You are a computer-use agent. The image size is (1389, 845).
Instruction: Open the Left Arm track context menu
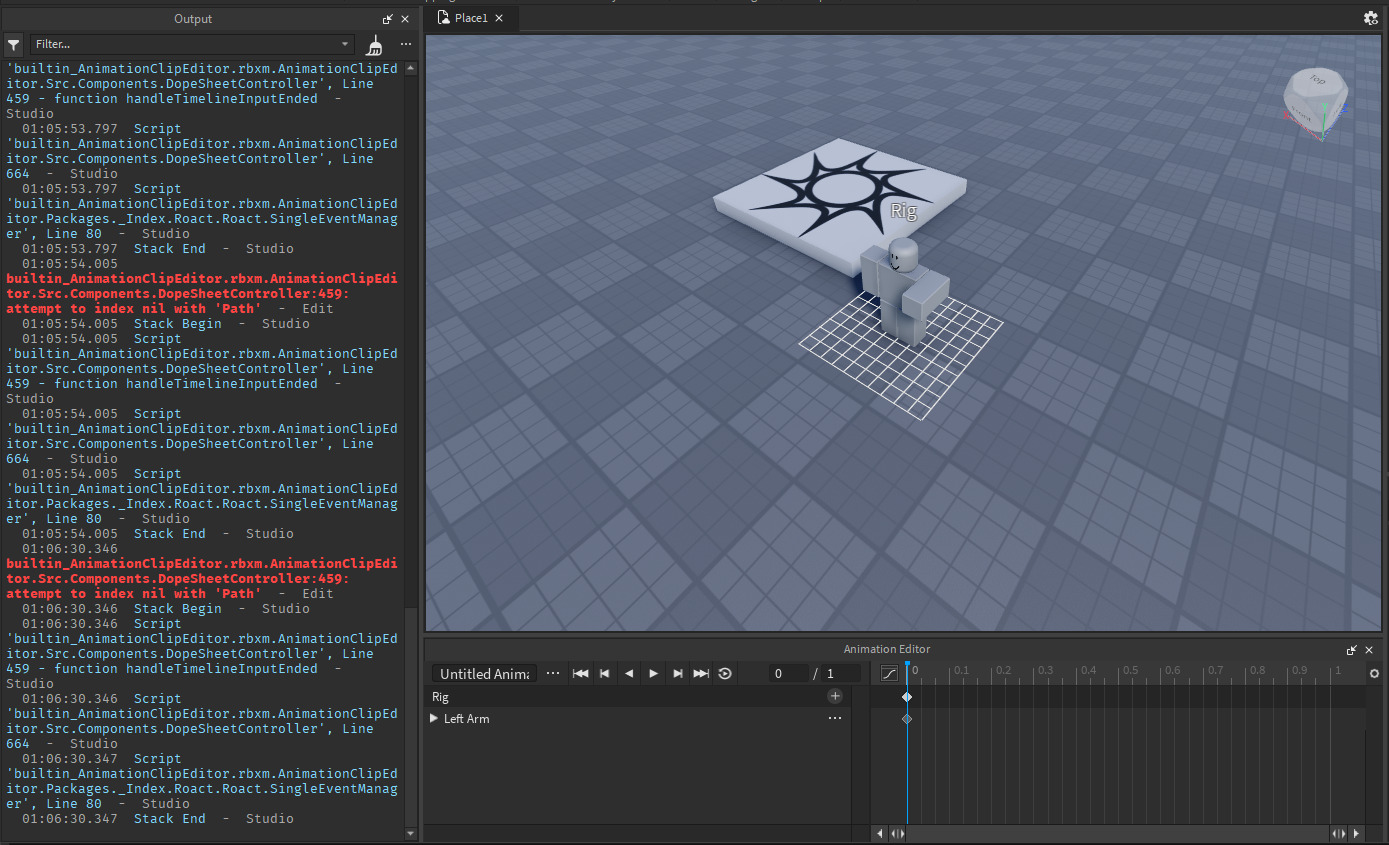coord(835,718)
